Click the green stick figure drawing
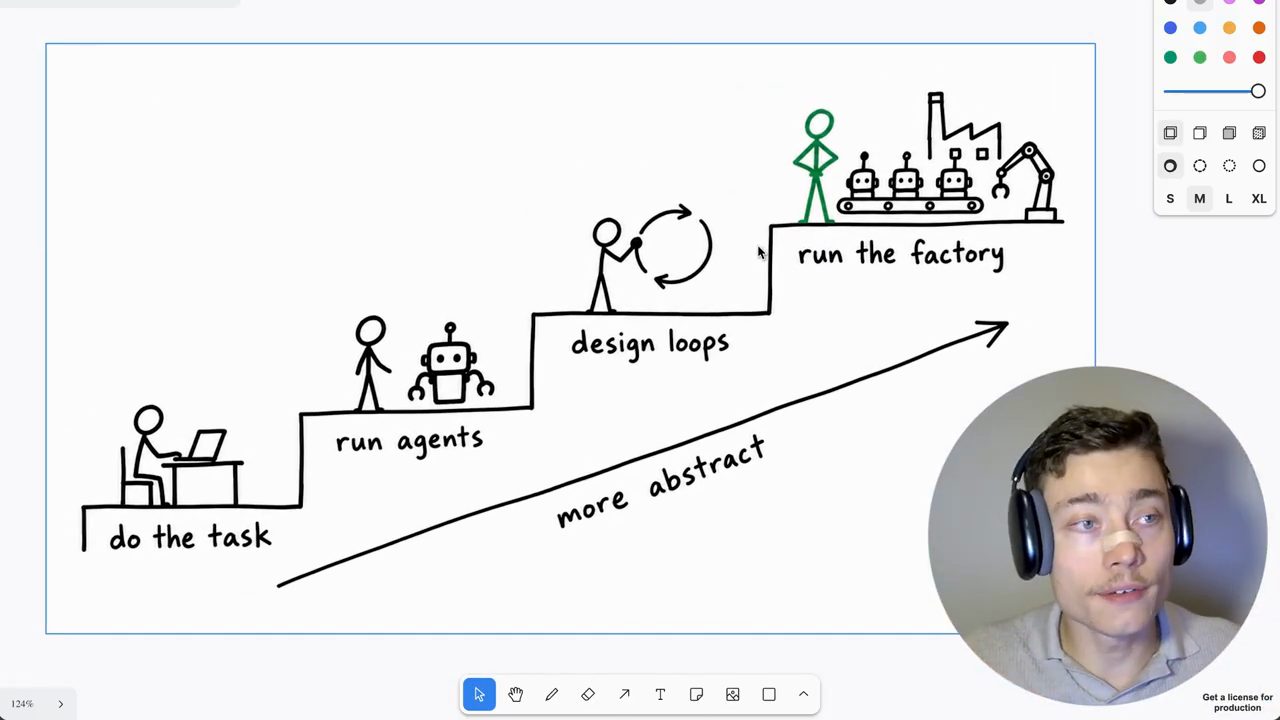Screen dimensions: 1280x720 [817, 167]
